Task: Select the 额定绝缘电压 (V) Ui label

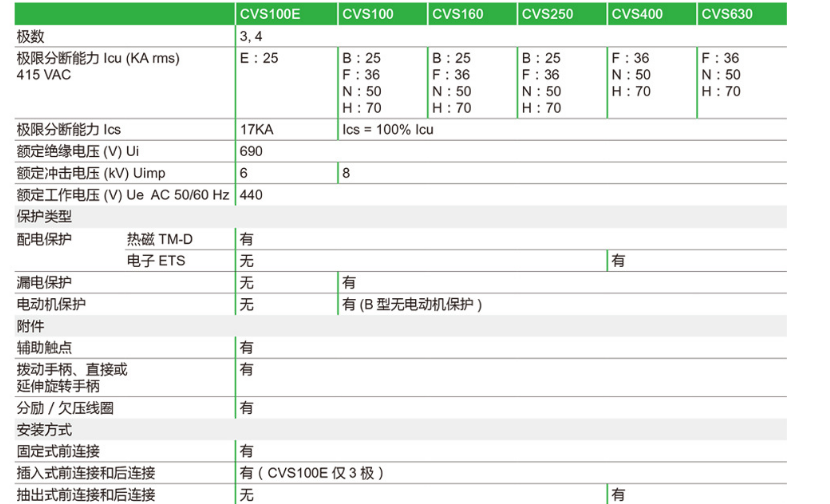Action: point(77,151)
